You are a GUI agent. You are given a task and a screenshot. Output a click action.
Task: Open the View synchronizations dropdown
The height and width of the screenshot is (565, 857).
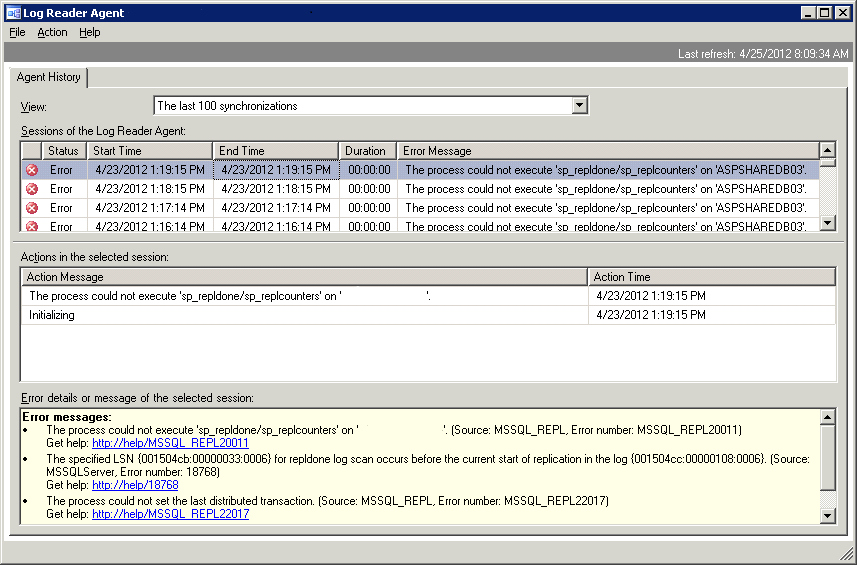[580, 105]
